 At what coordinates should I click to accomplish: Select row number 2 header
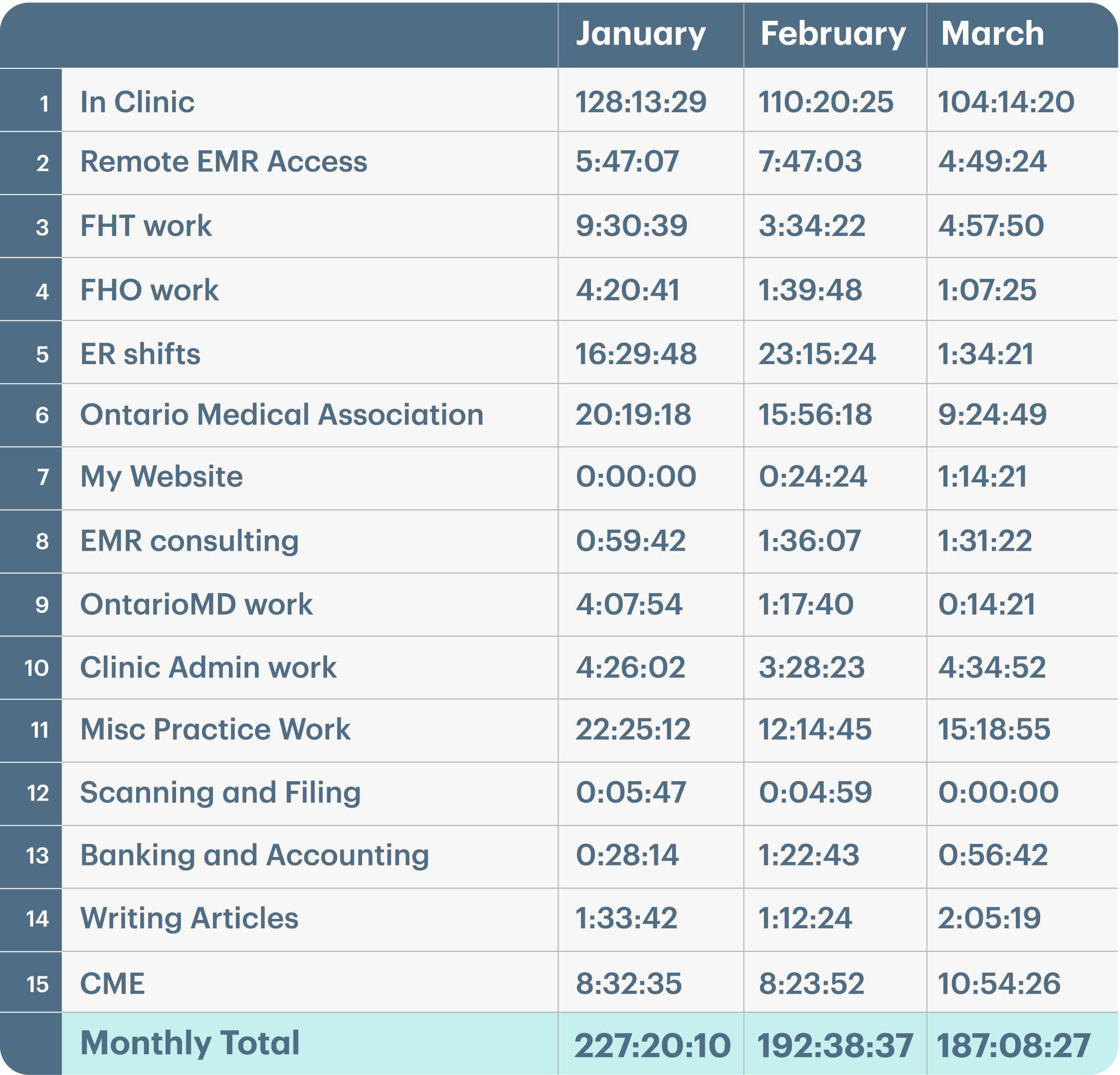tap(42, 164)
